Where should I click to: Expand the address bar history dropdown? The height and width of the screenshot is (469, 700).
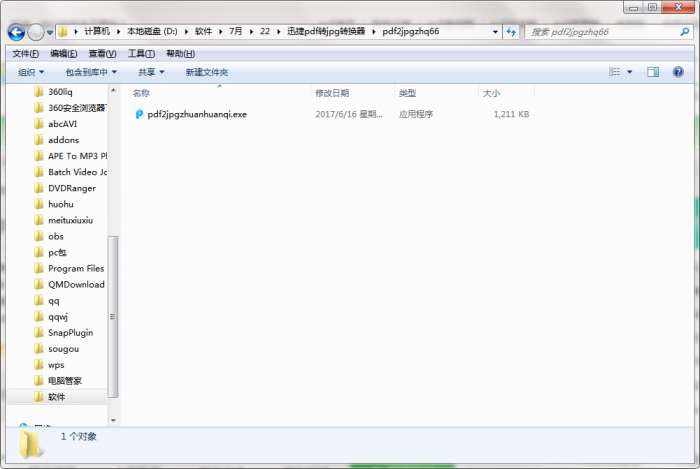495,32
